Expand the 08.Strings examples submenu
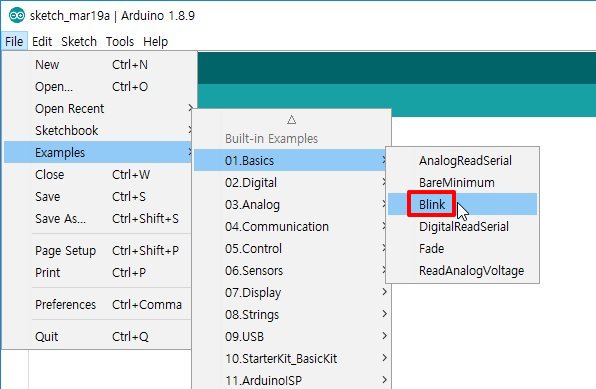 pos(292,315)
